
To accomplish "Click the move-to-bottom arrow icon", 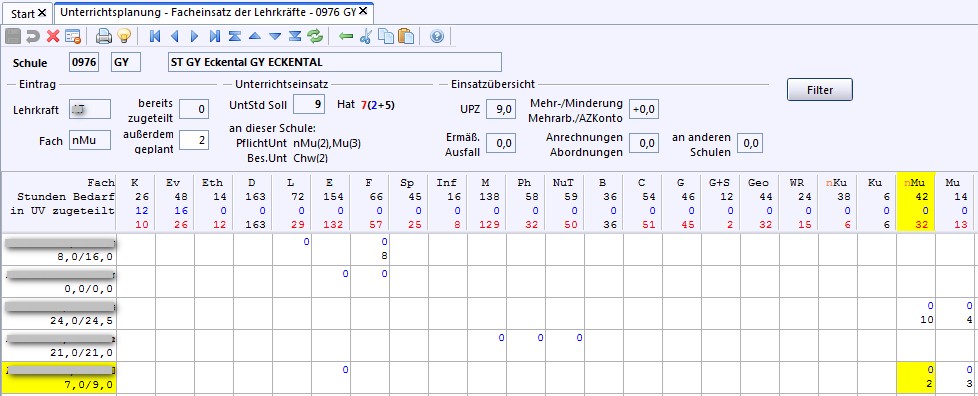I will coord(295,36).
